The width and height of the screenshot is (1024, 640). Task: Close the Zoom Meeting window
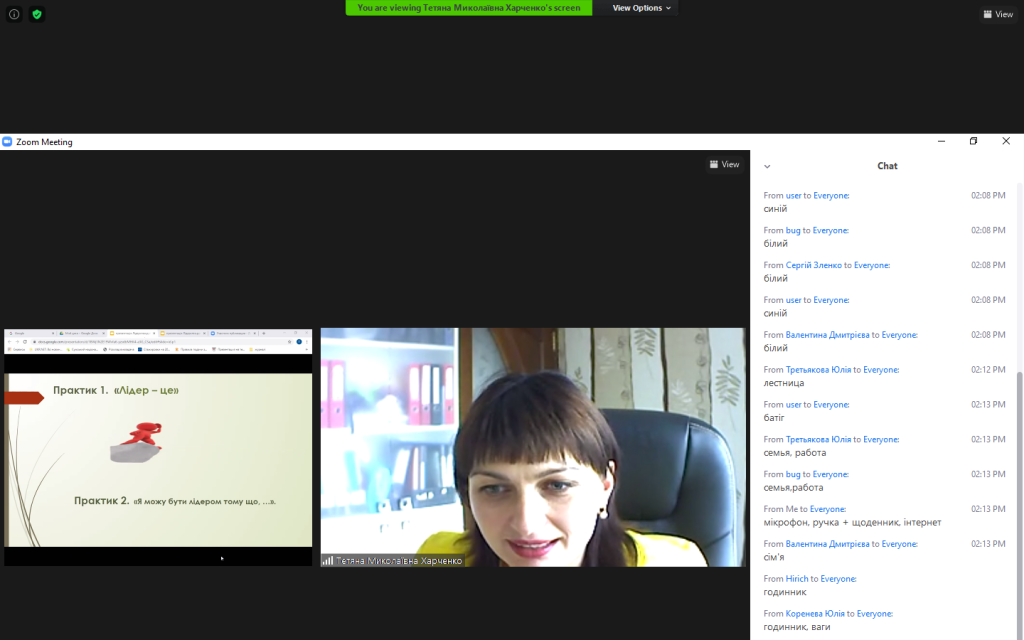click(x=1006, y=141)
